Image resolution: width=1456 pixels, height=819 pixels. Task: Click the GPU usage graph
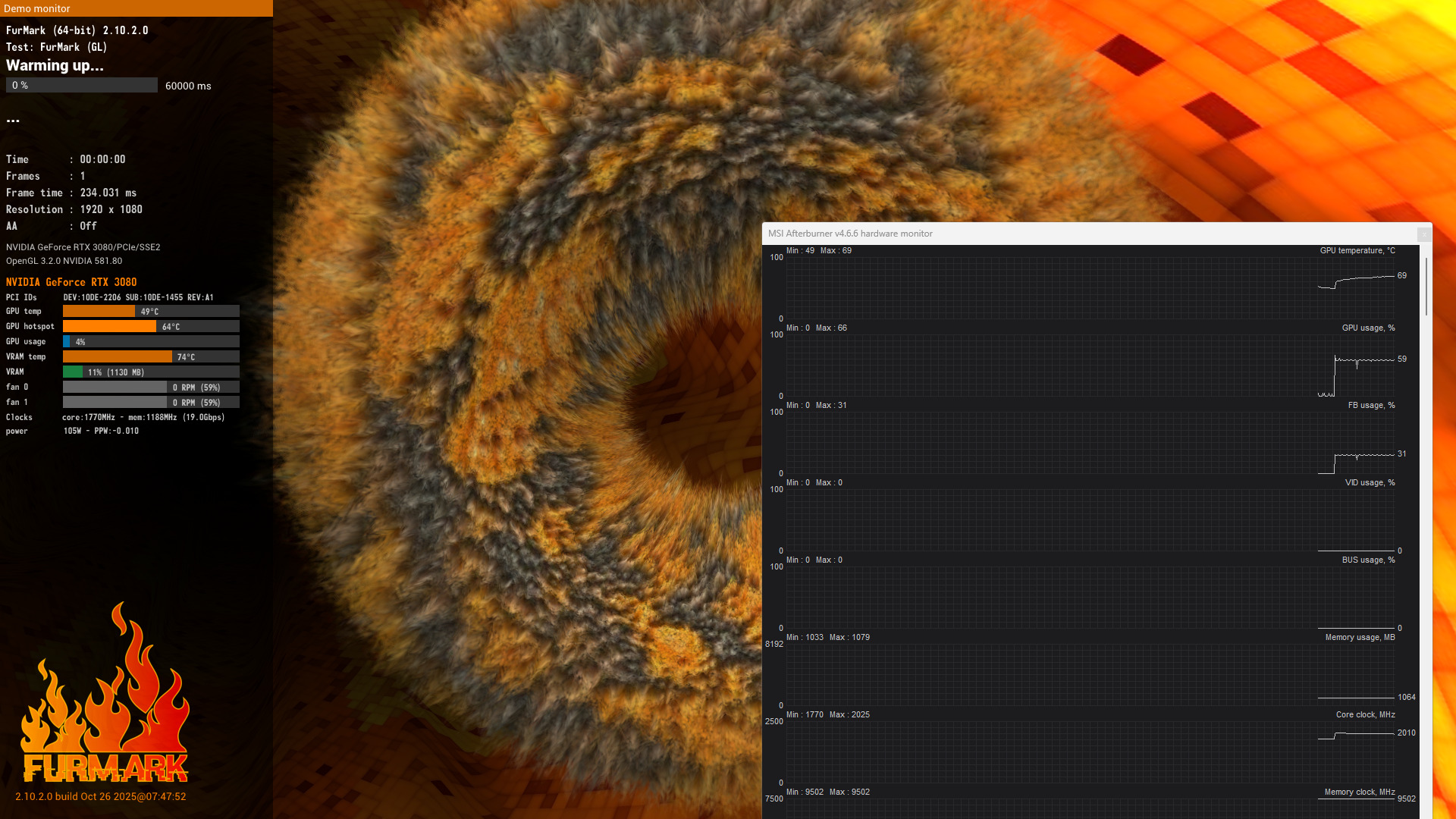1090,366
